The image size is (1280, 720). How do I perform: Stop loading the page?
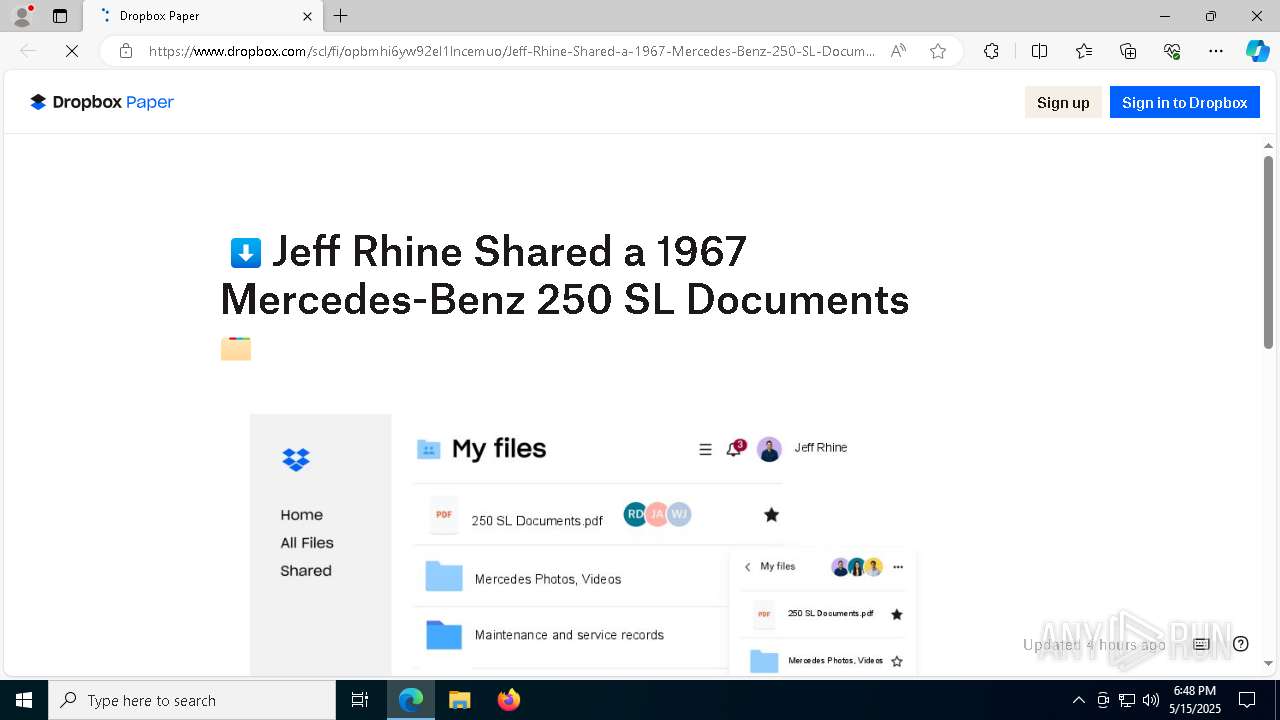[72, 51]
